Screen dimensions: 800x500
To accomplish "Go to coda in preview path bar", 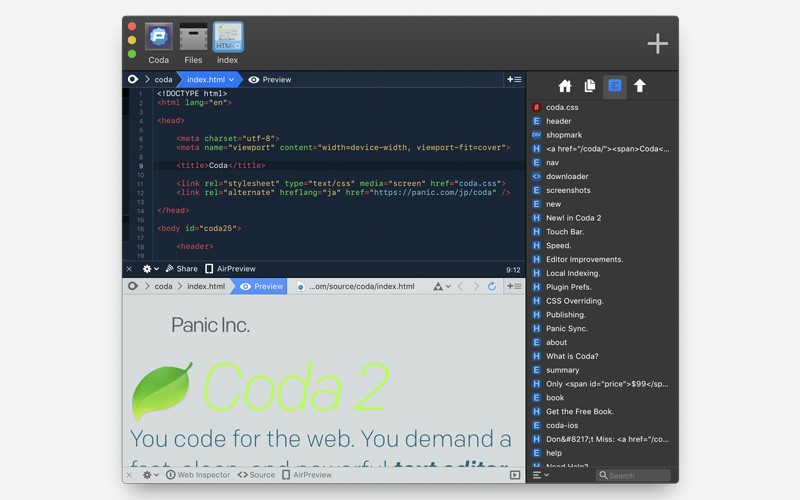I will pos(163,286).
